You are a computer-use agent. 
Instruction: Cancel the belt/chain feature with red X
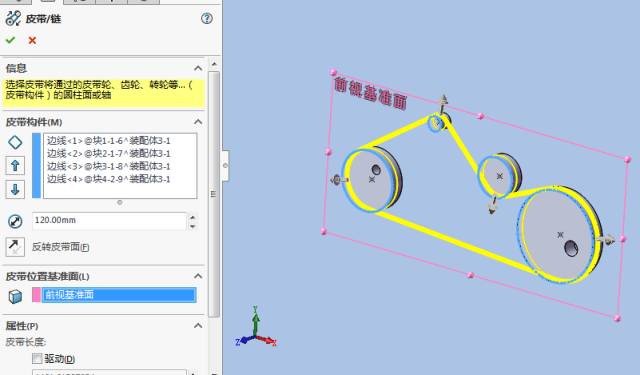[x=32, y=40]
